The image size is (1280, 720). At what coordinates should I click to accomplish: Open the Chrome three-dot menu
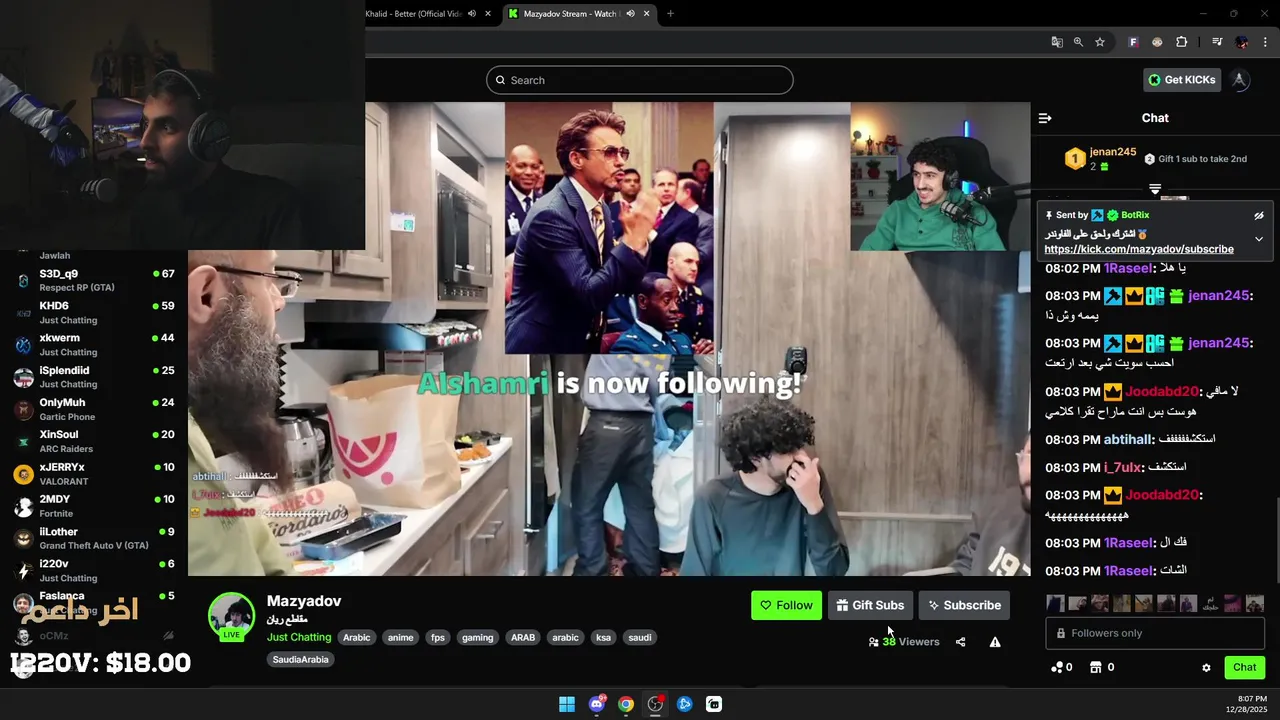pyautogui.click(x=1266, y=42)
